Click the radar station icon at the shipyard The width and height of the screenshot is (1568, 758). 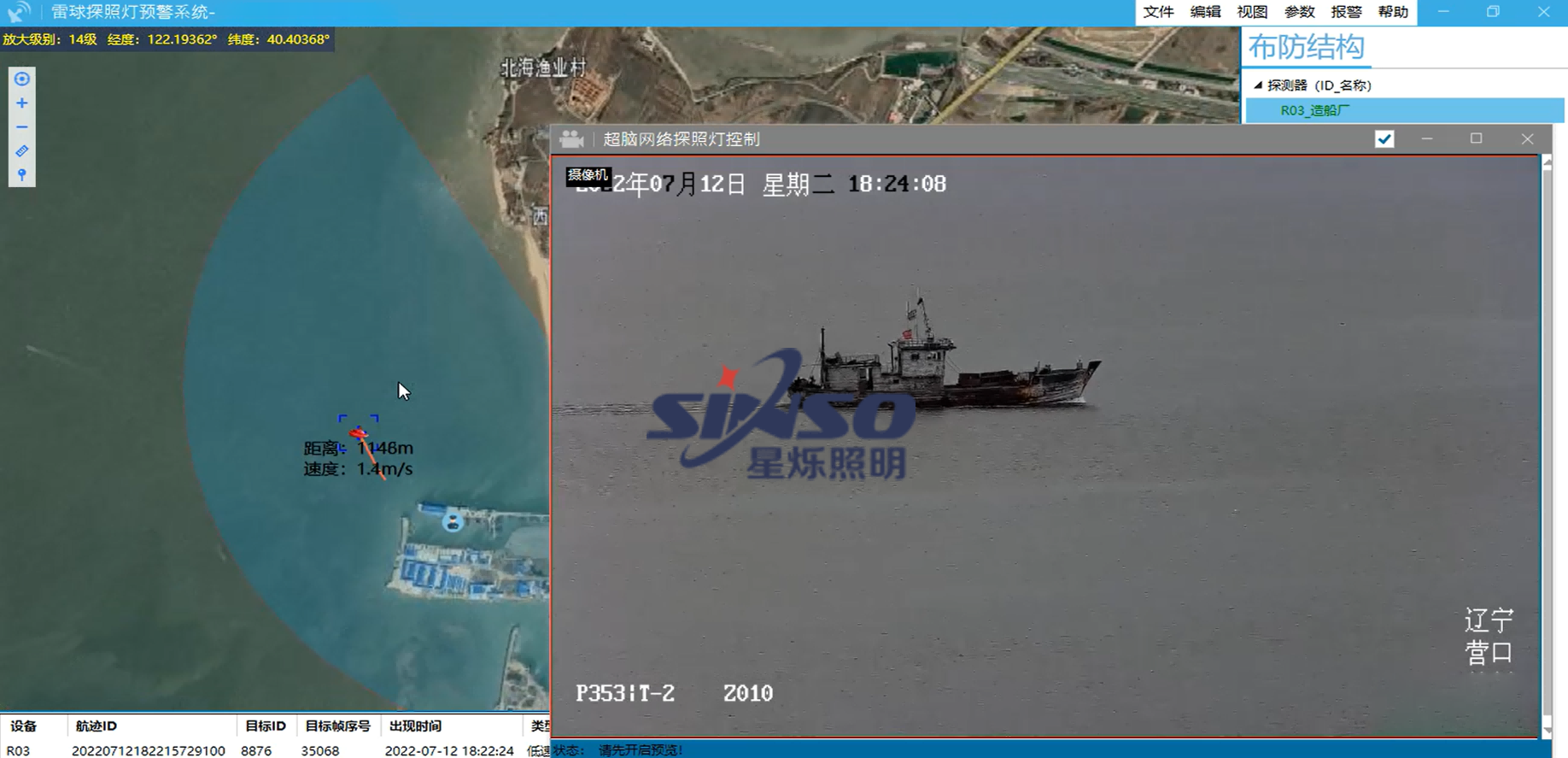453,520
